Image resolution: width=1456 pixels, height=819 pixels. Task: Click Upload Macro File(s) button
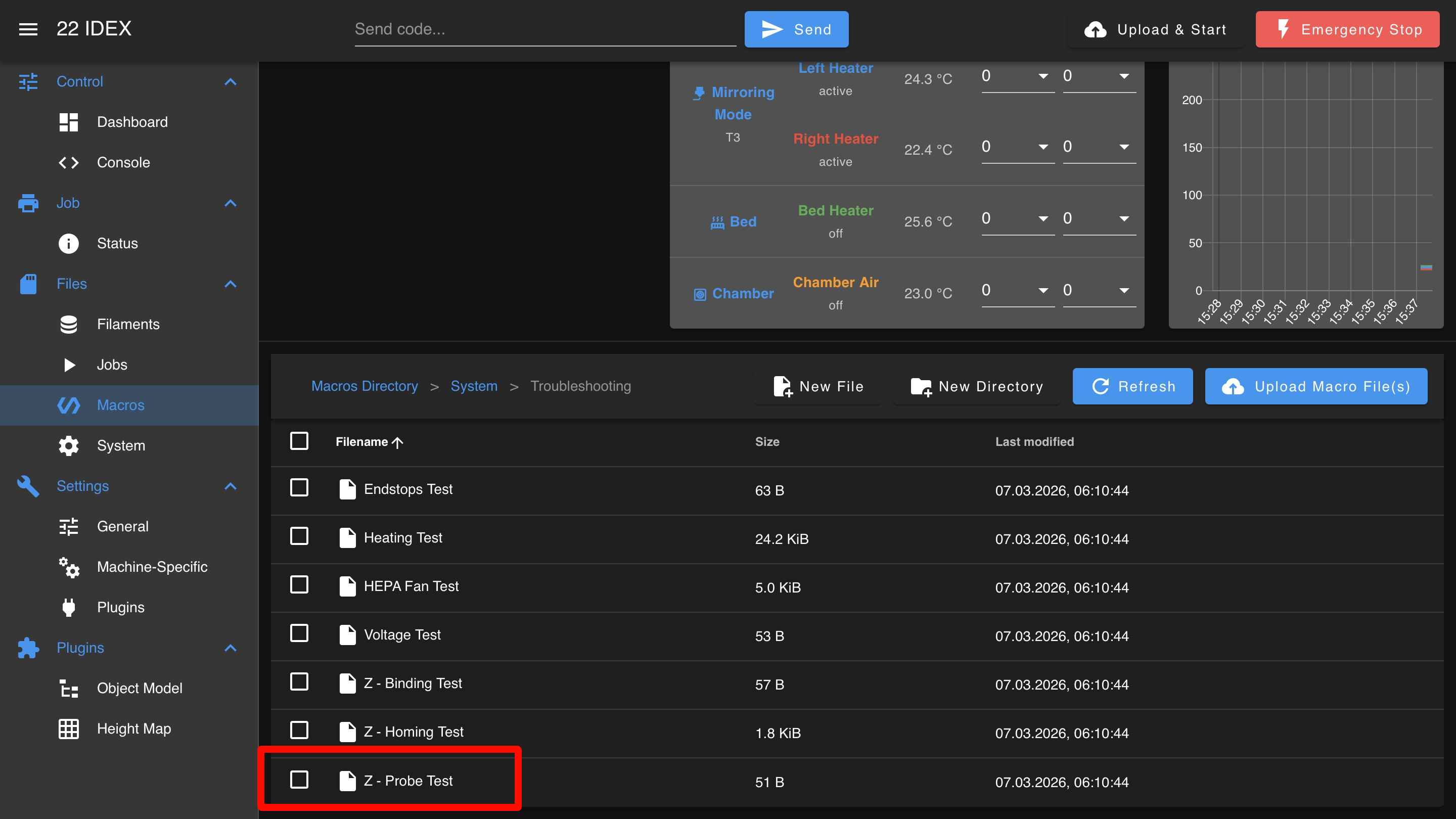pos(1316,387)
